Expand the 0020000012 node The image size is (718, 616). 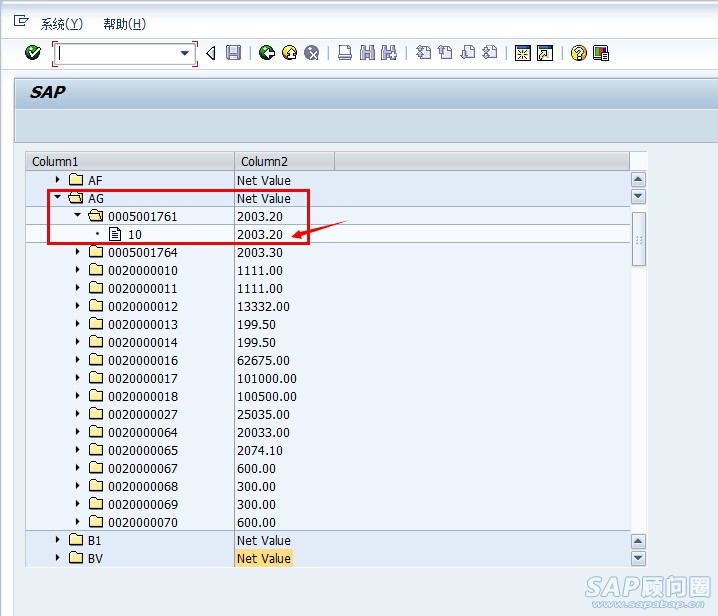(x=77, y=306)
